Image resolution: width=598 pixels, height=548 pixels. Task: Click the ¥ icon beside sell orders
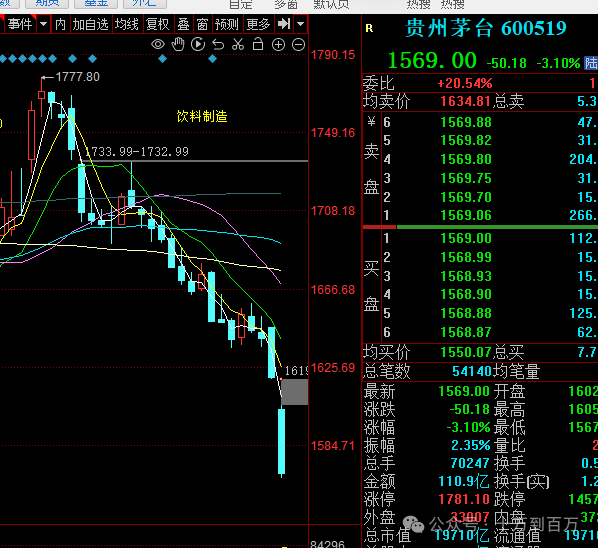click(x=371, y=122)
